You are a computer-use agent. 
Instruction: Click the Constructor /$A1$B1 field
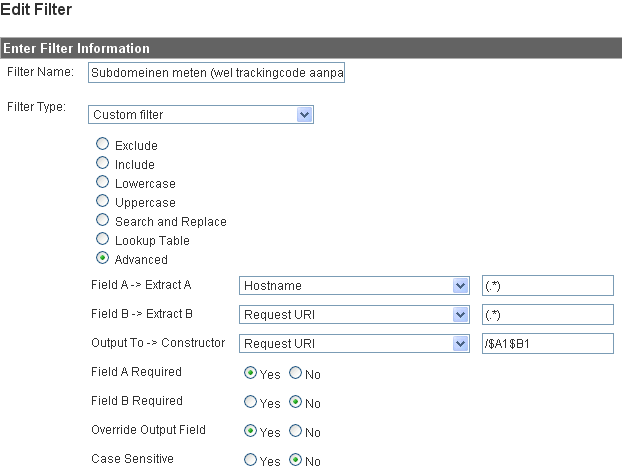[x=548, y=344]
